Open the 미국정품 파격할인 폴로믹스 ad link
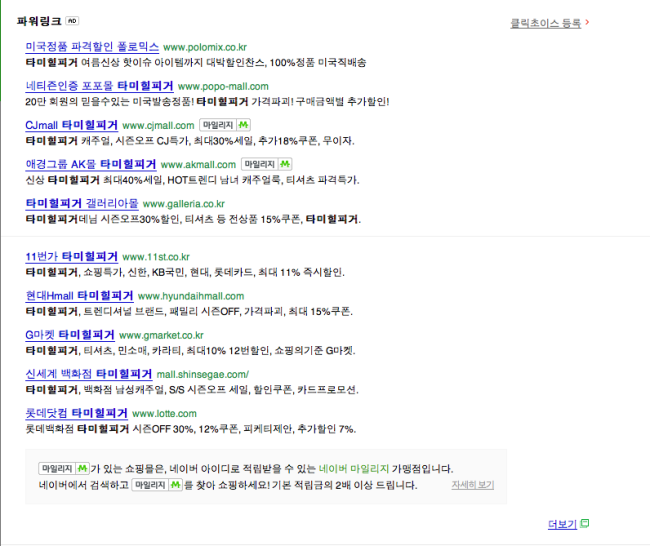650x546 pixels. 92,46
